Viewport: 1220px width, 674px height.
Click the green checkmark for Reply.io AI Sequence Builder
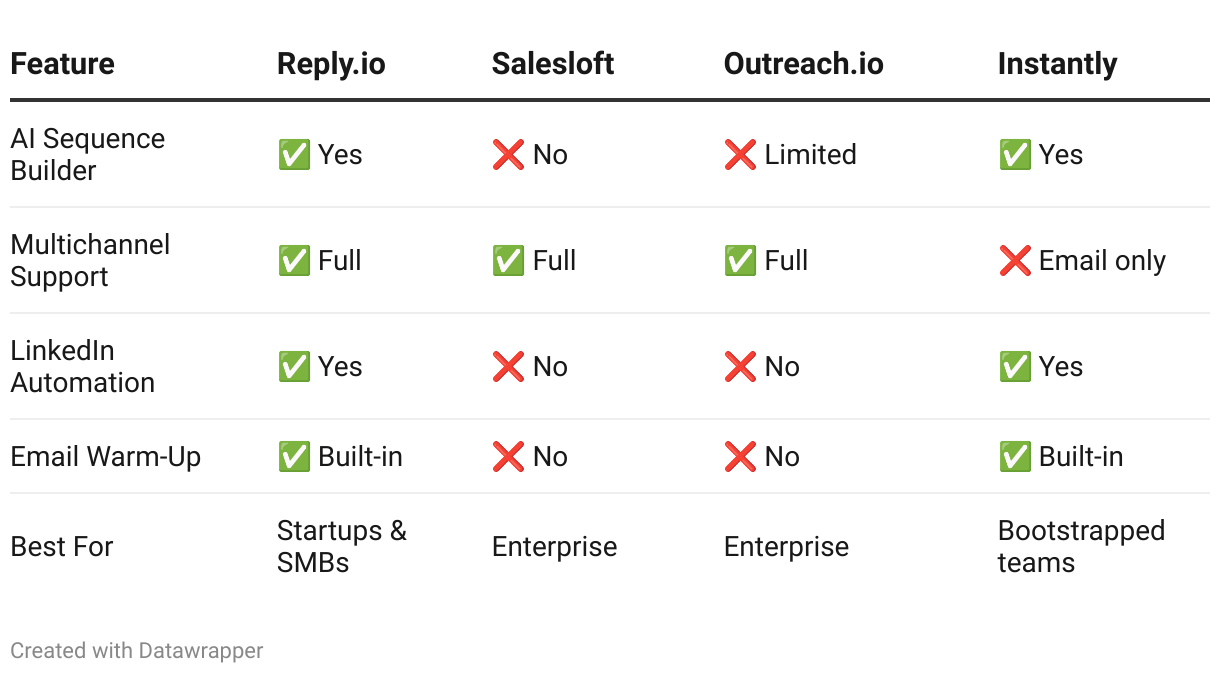tap(294, 155)
